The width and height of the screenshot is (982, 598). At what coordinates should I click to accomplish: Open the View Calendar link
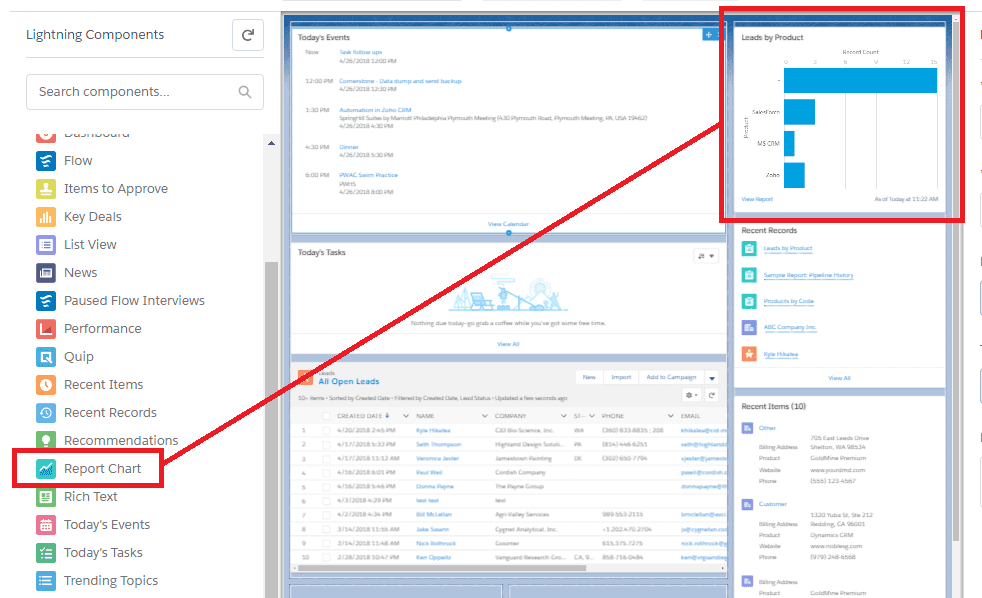(508, 224)
